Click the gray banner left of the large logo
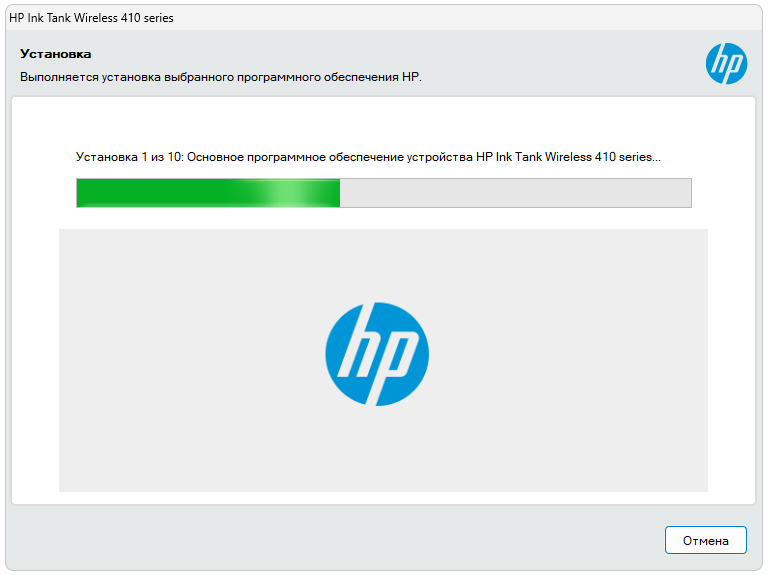The image size is (768, 575). pyautogui.click(x=180, y=360)
